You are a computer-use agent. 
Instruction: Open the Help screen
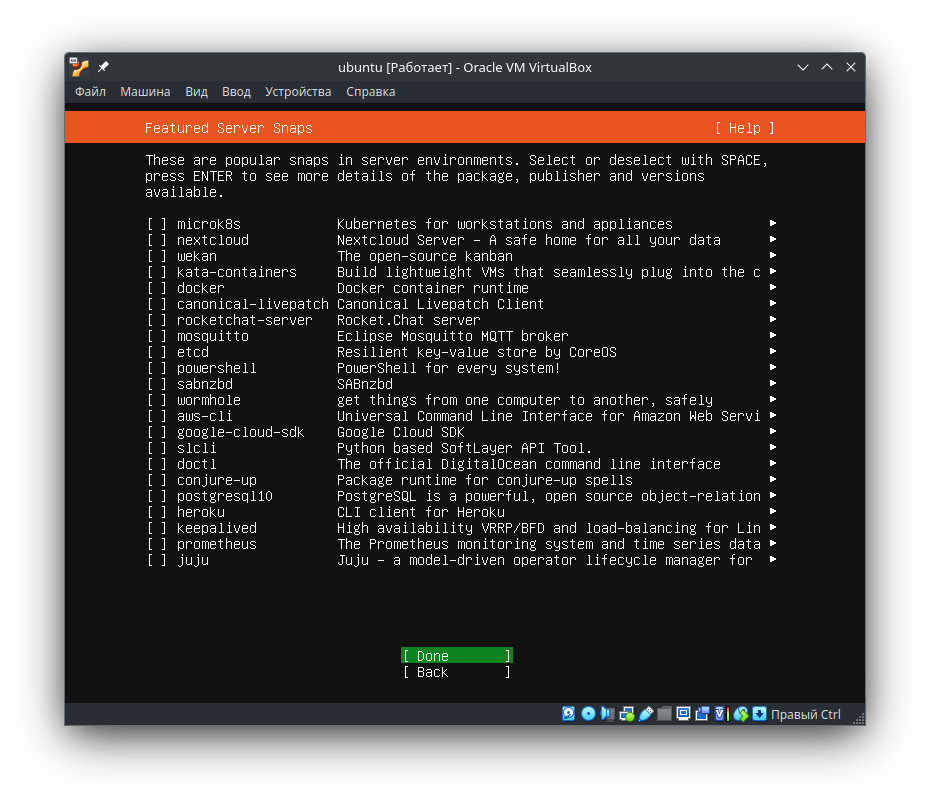745,128
